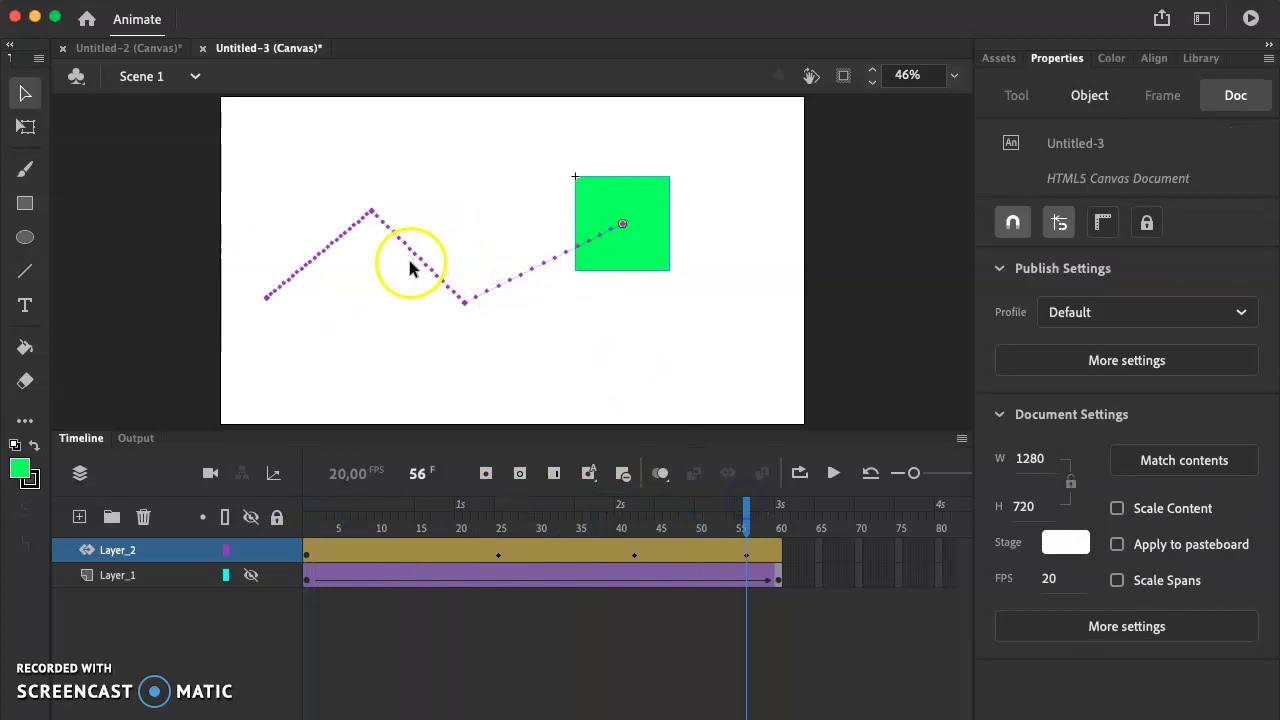Screen dimensions: 1280x720
Task: Create a new layer folder
Action: point(111,517)
